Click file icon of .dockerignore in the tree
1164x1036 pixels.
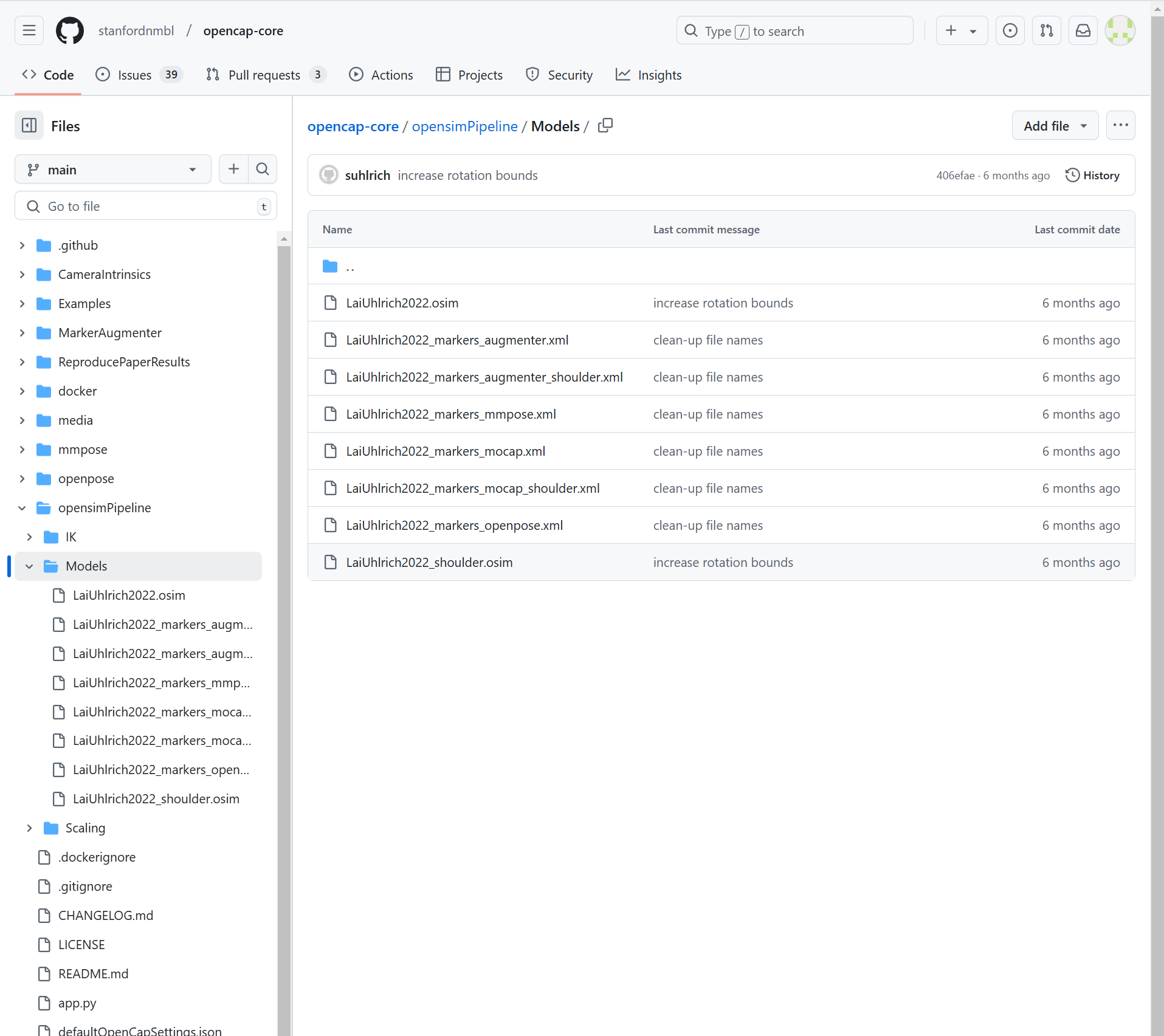pos(44,857)
